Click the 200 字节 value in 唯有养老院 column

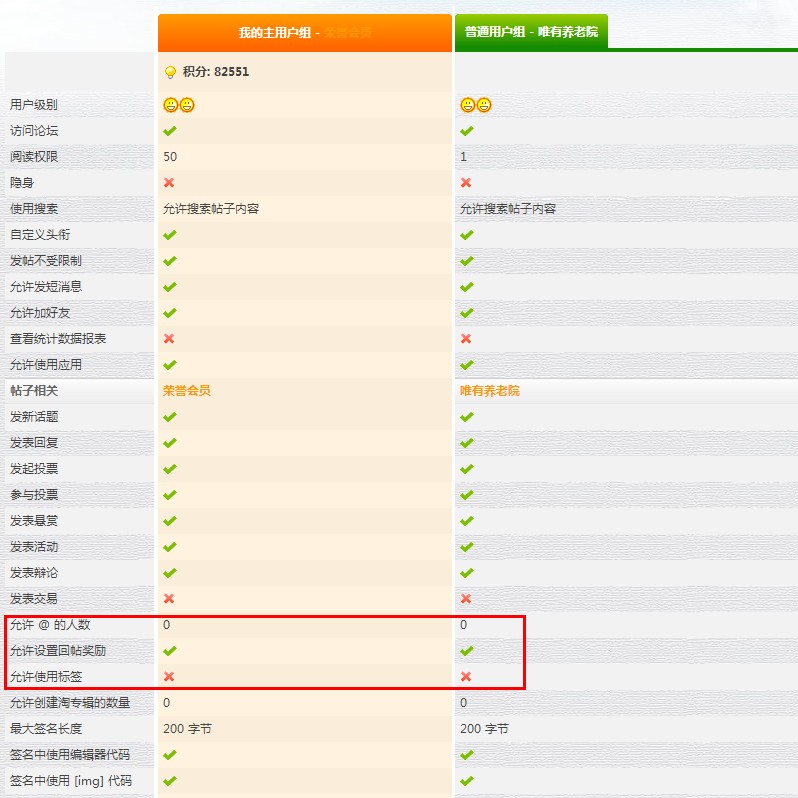pyautogui.click(x=484, y=729)
